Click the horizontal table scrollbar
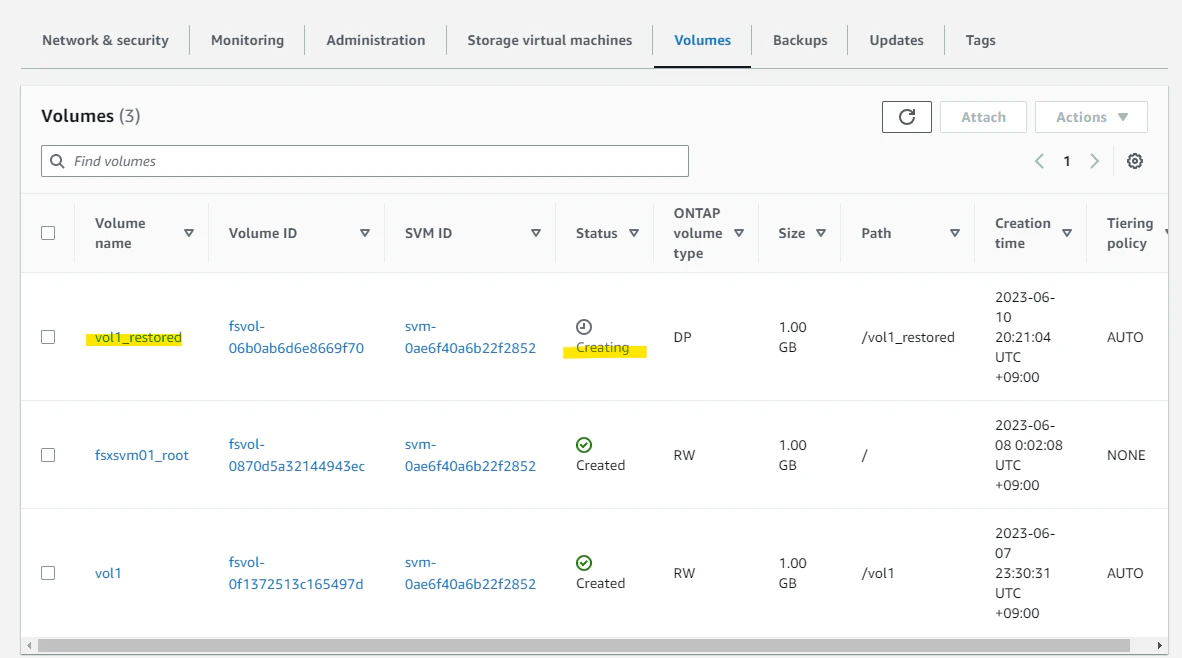 click(583, 646)
